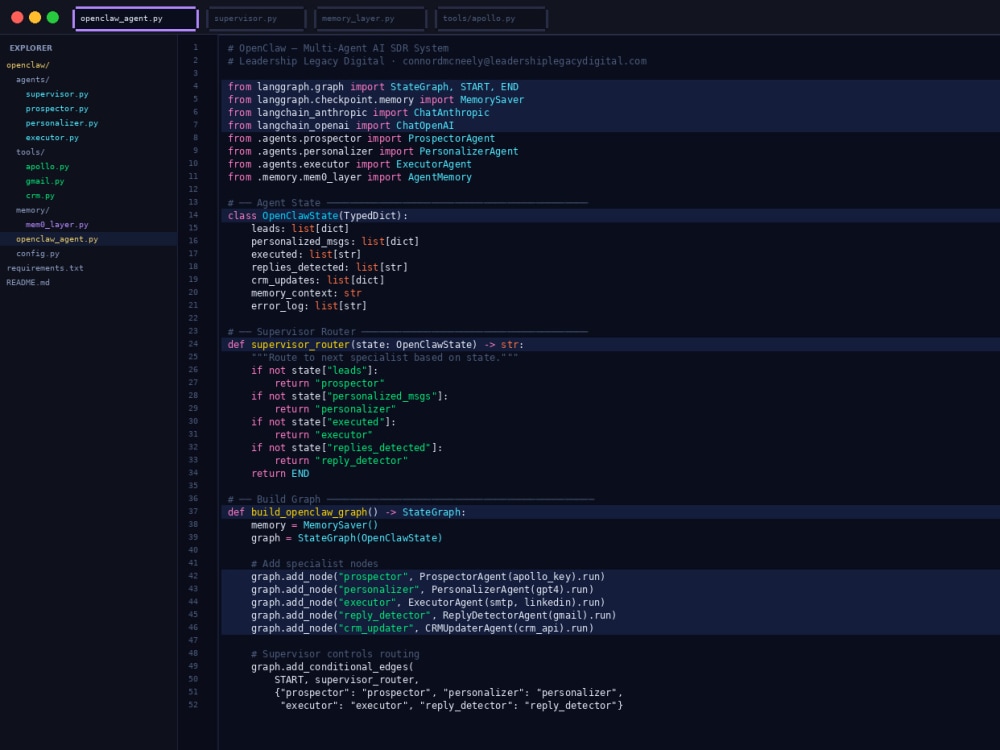Click graph = StateGraph(OpenClawState) line

pos(346,538)
